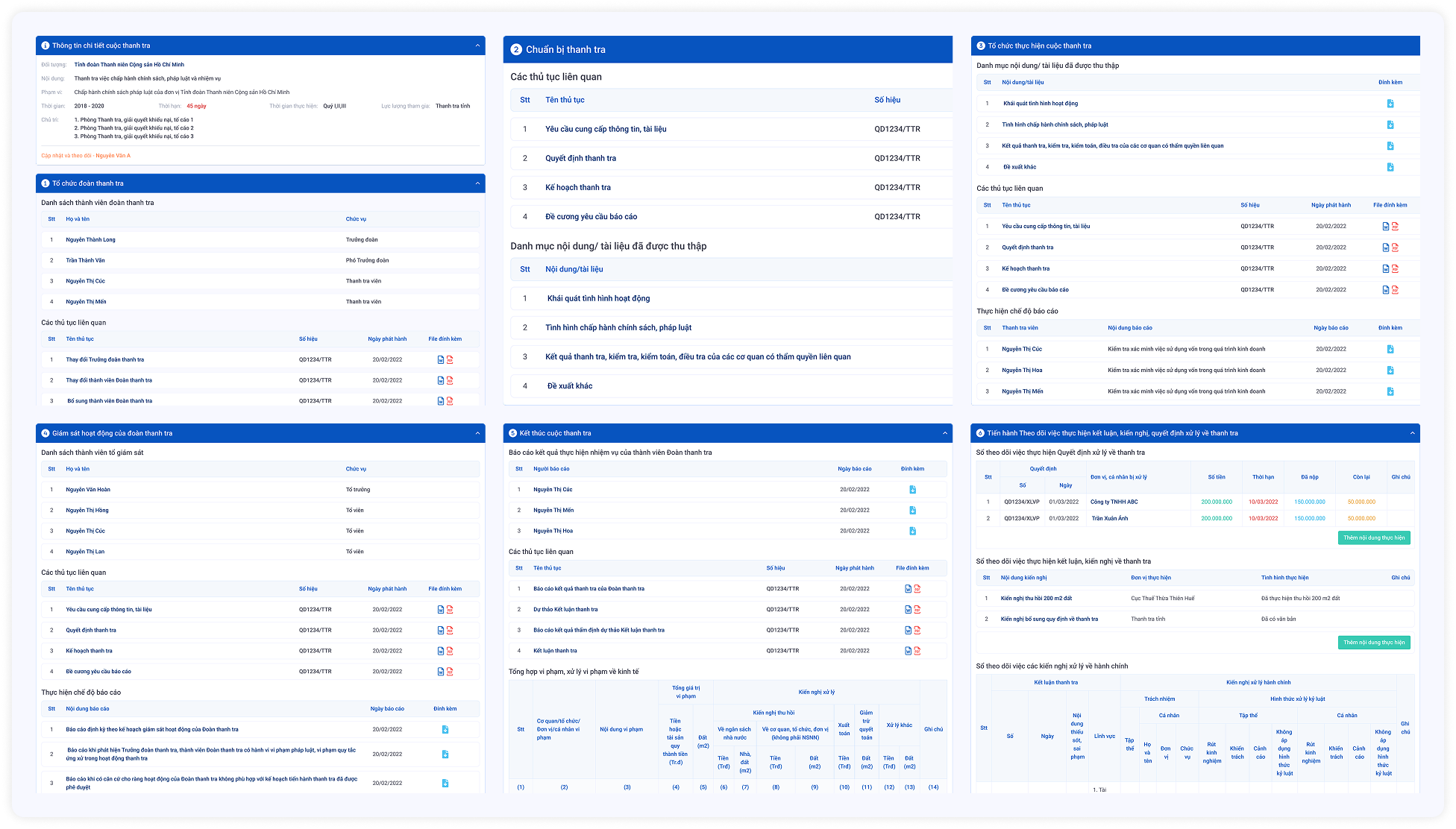1456x829 pixels.
Task: Collapse the 'Tổ chức đoàn thanh tra' panel
Action: 477,183
